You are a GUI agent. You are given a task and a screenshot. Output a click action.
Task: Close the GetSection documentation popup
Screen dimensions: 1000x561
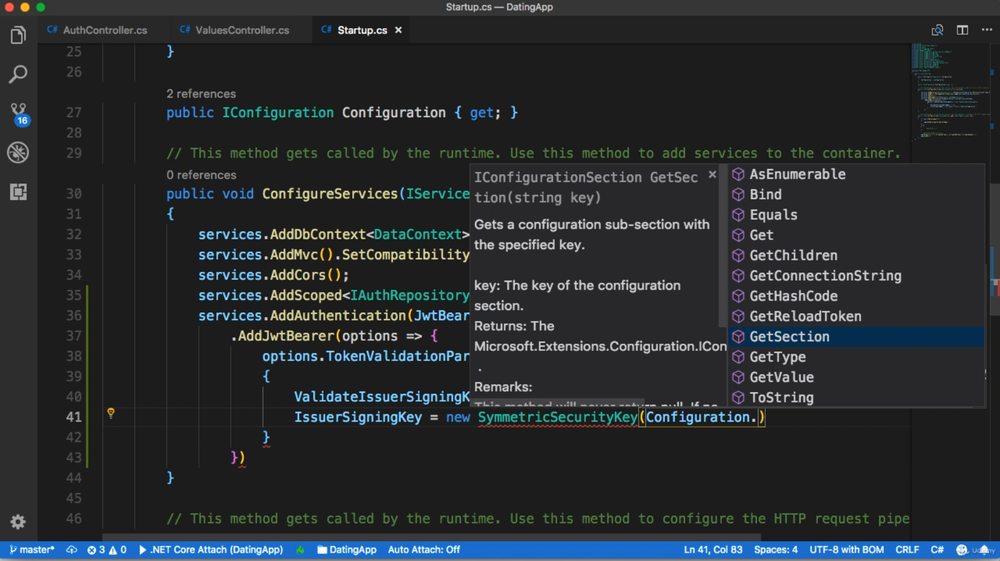click(712, 175)
